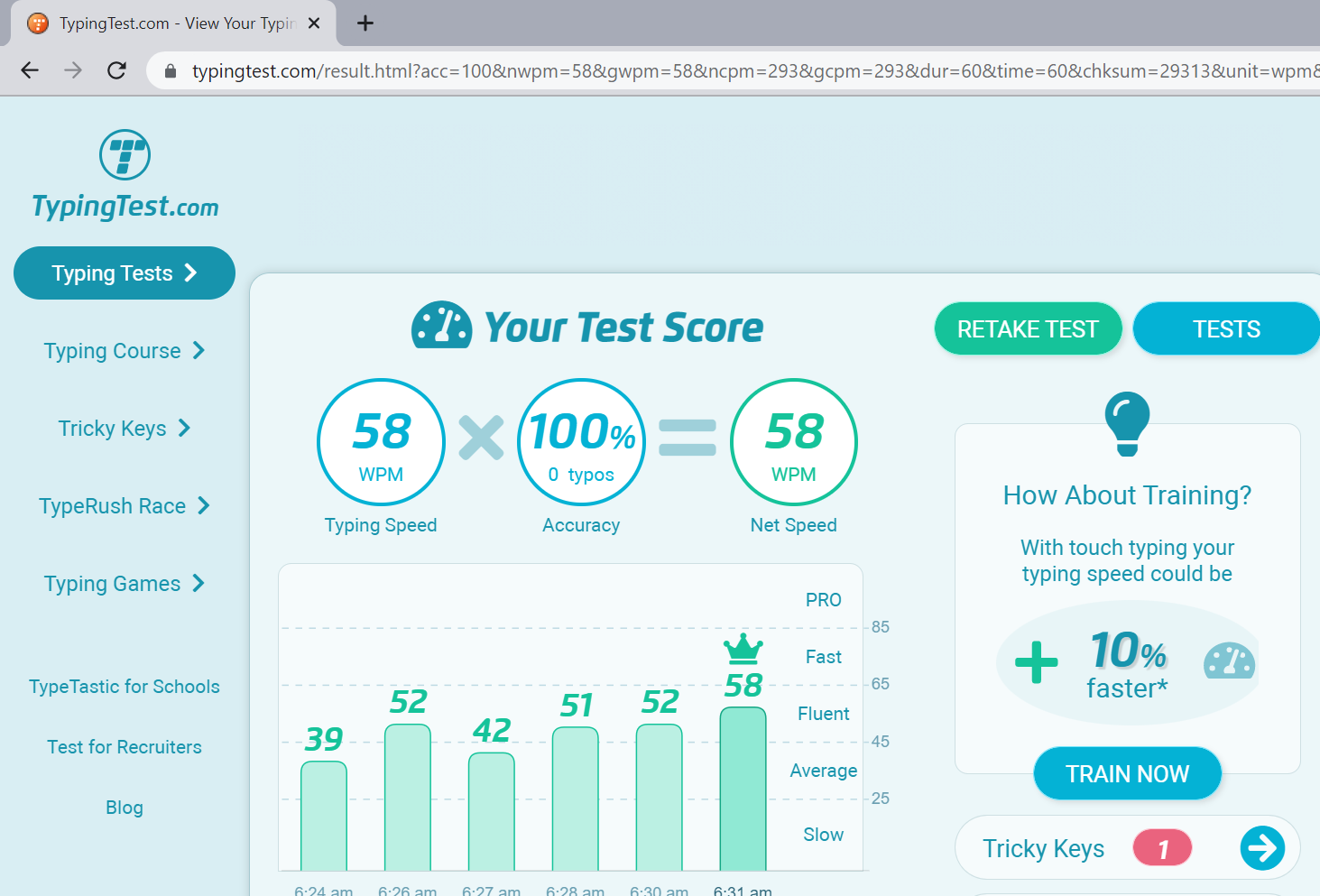Click the Net Speed caption
The height and width of the screenshot is (896, 1320).
794,525
